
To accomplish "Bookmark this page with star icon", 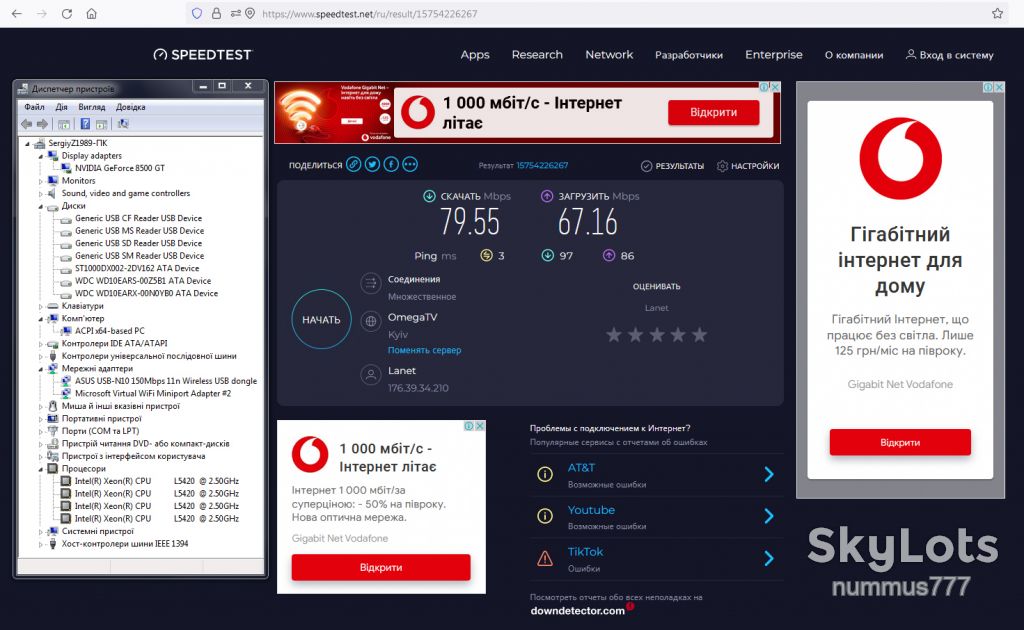I will coord(997,14).
